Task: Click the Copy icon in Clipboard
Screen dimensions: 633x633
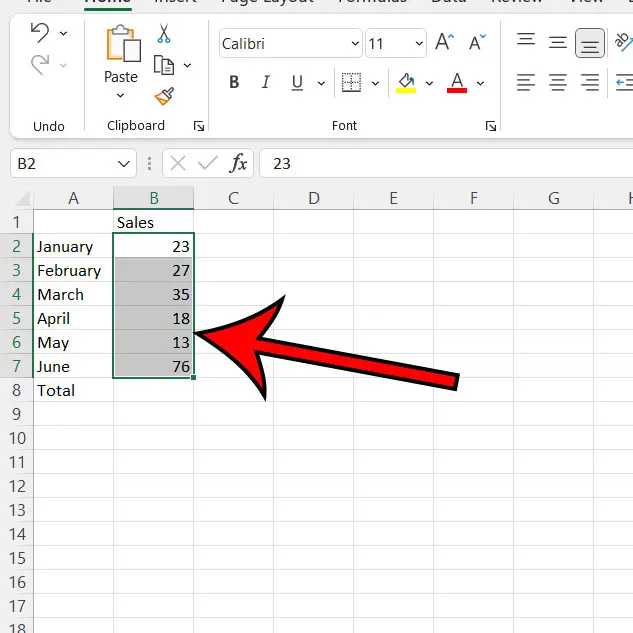Action: (164, 65)
